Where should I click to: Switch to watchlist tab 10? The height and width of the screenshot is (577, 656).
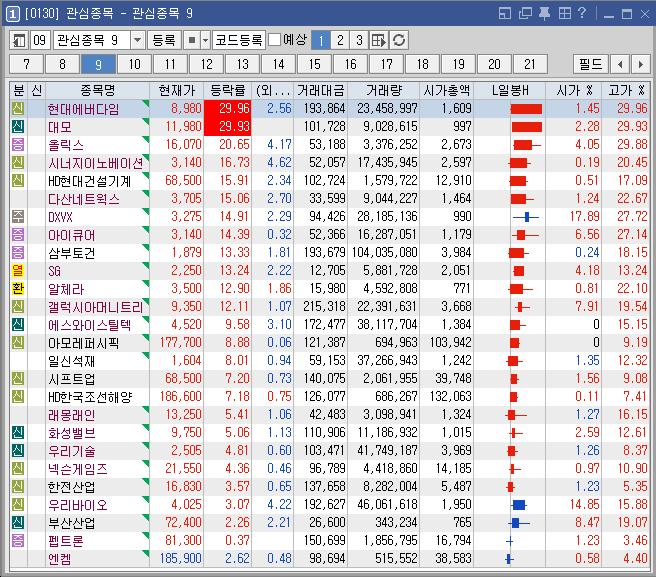click(134, 64)
